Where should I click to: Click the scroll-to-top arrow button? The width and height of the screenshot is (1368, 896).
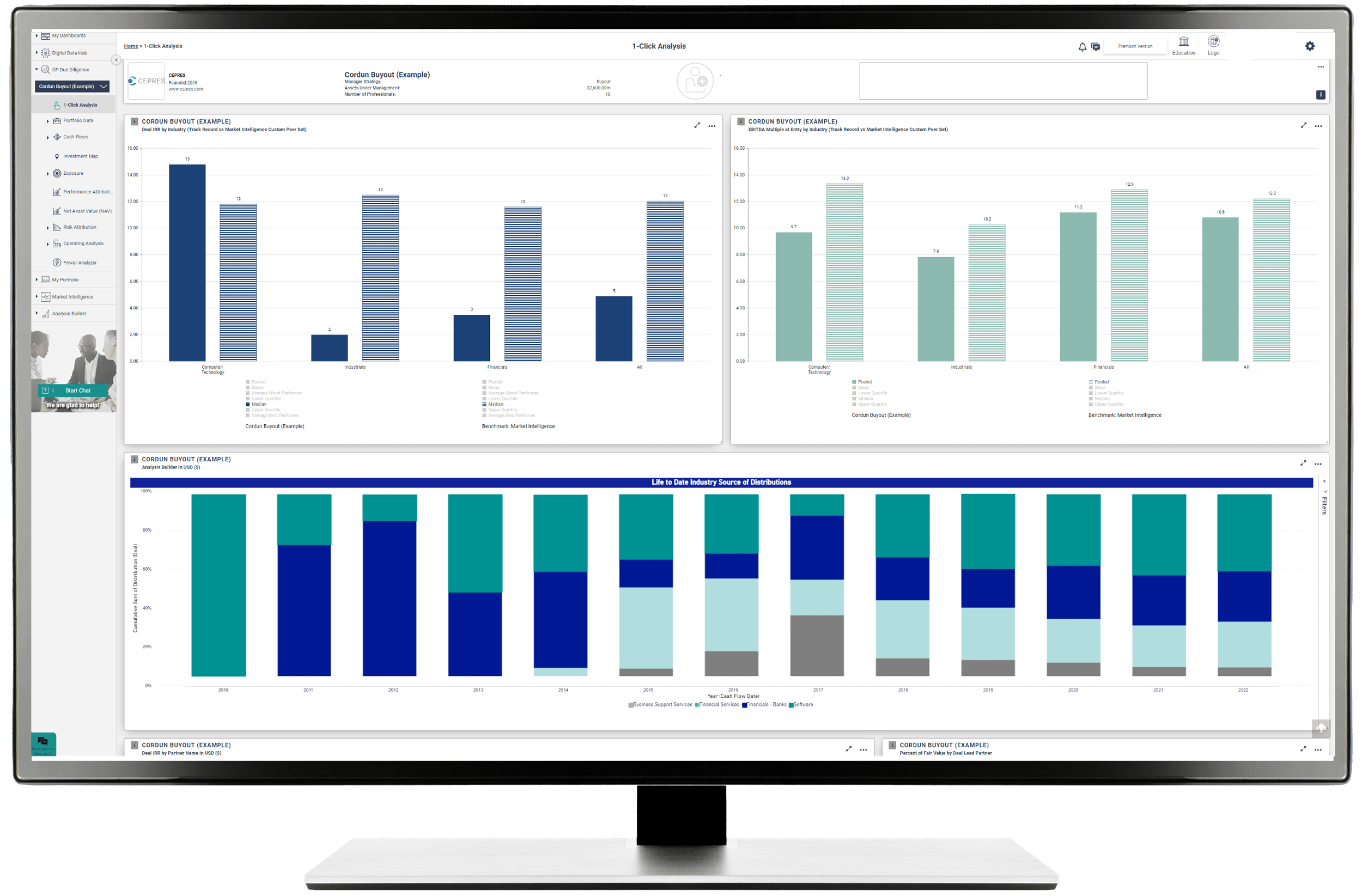(1321, 728)
